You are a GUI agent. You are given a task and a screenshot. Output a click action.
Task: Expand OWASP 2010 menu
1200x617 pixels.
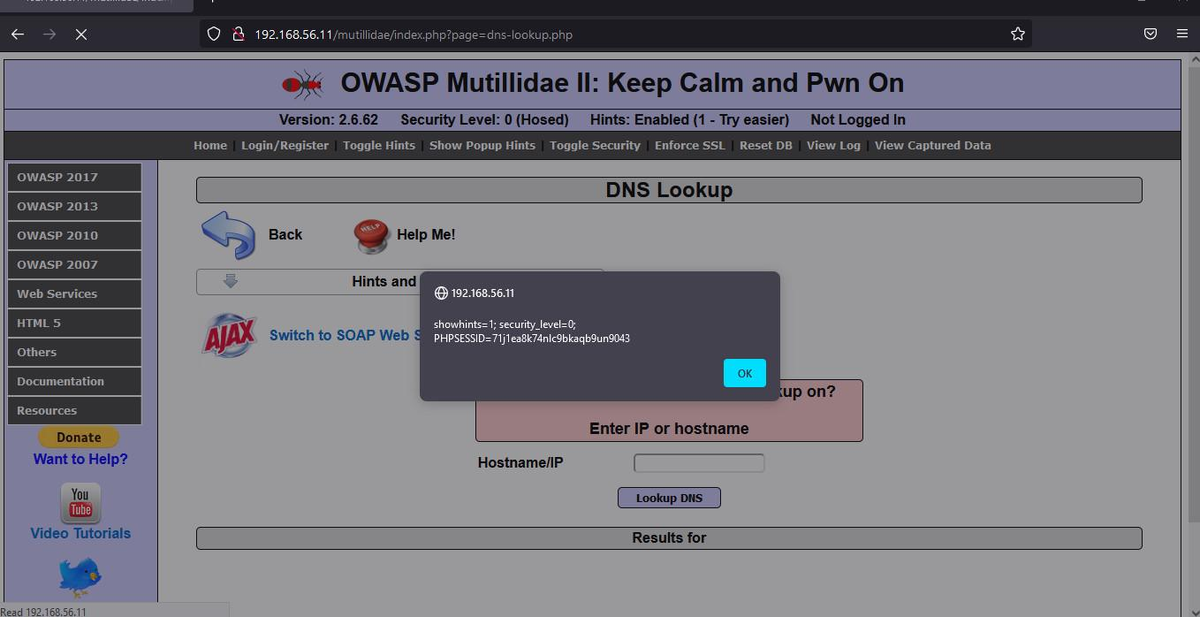(74, 235)
